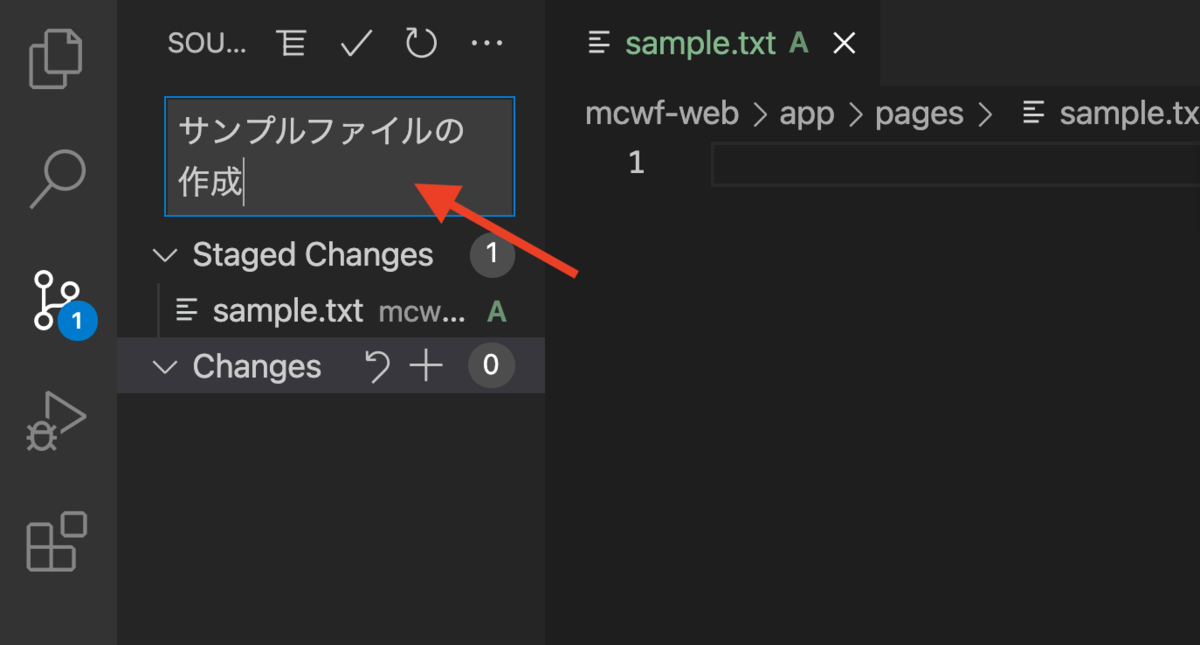Refresh the source control panel
Image resolution: width=1200 pixels, height=645 pixels.
(421, 43)
